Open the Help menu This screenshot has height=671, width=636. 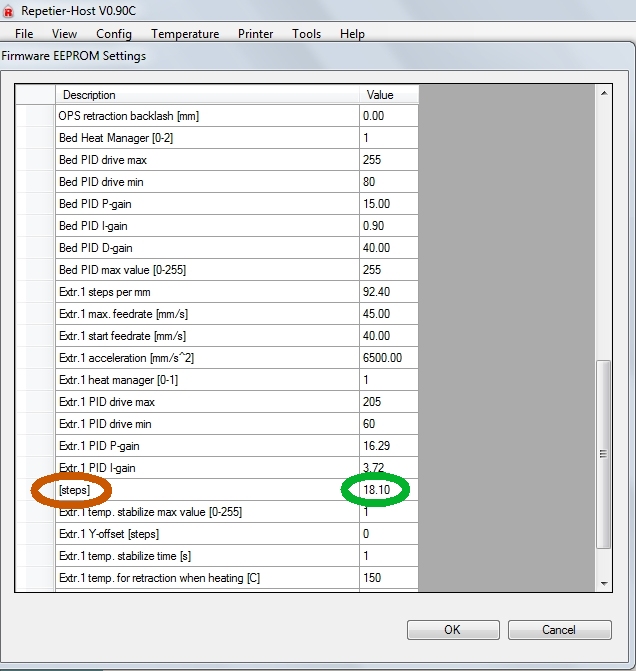pos(352,34)
